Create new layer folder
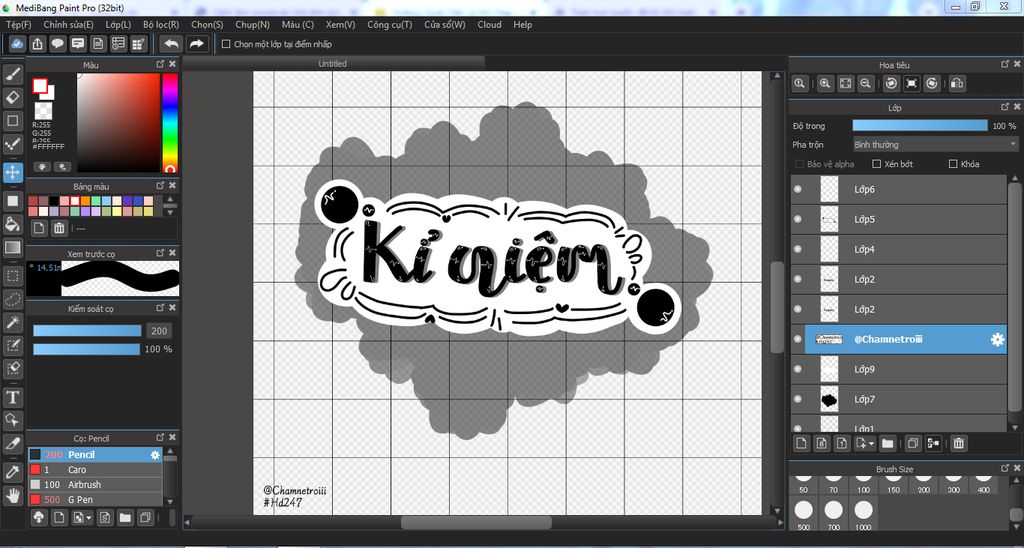Image resolution: width=1024 pixels, height=548 pixels. point(888,443)
